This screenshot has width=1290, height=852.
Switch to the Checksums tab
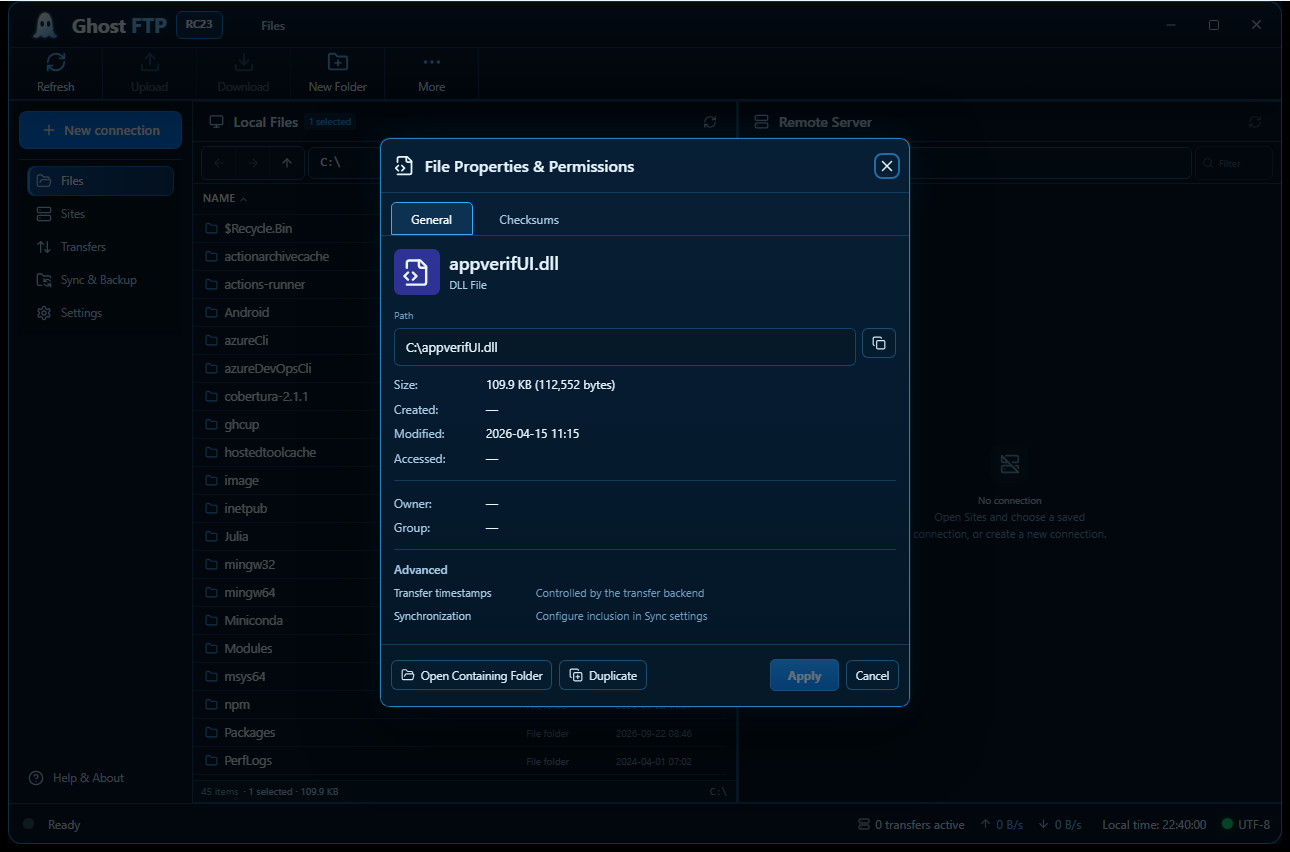click(x=529, y=219)
